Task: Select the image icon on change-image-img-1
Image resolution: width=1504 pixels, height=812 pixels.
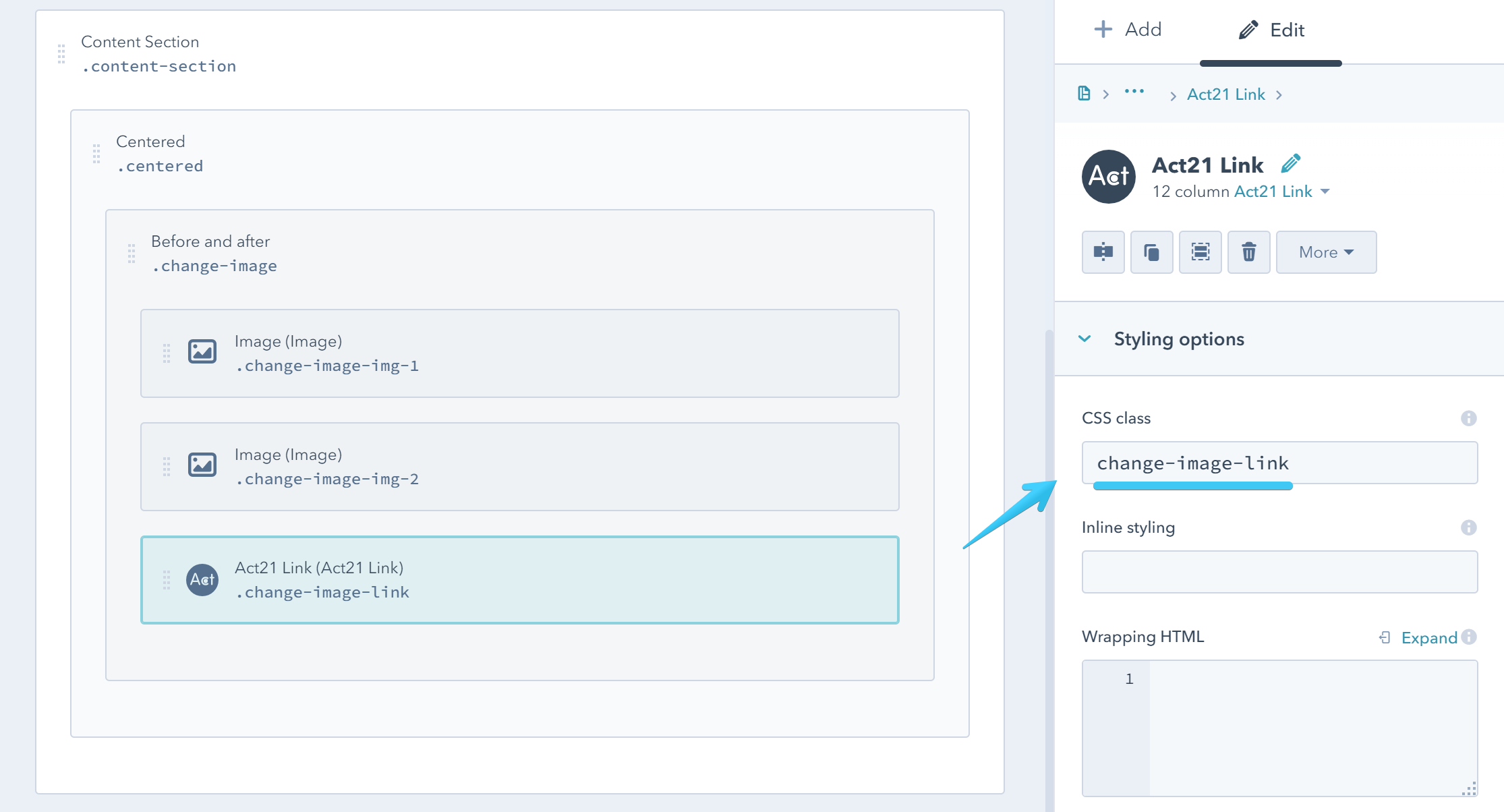Action: click(202, 351)
